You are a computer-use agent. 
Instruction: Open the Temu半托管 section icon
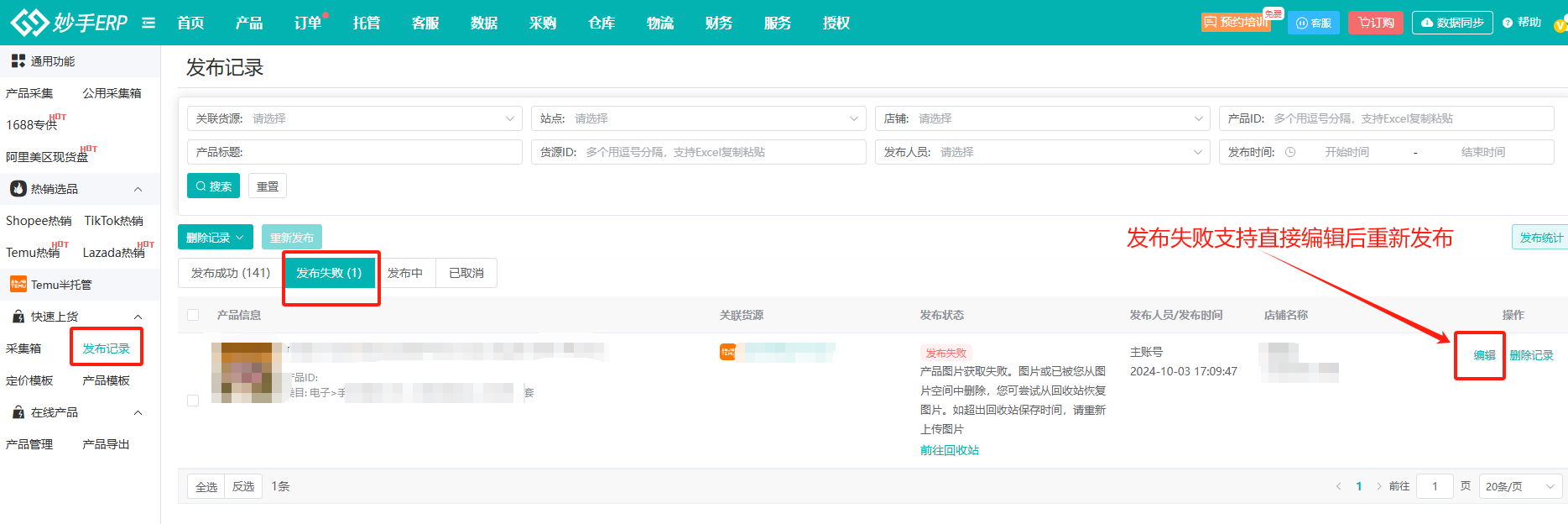[x=18, y=285]
